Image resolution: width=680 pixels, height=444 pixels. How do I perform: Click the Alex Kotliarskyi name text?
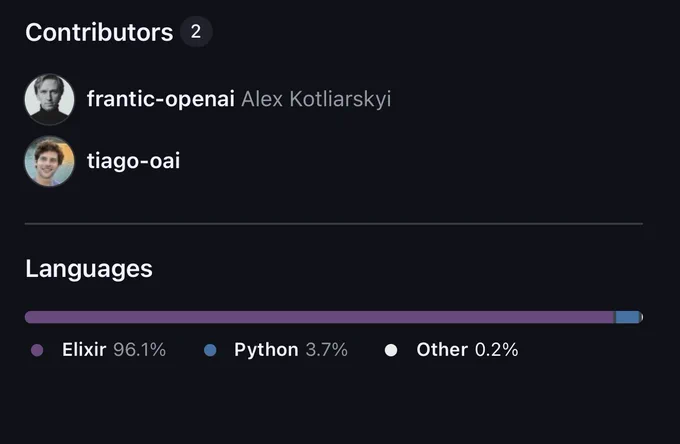click(x=316, y=99)
